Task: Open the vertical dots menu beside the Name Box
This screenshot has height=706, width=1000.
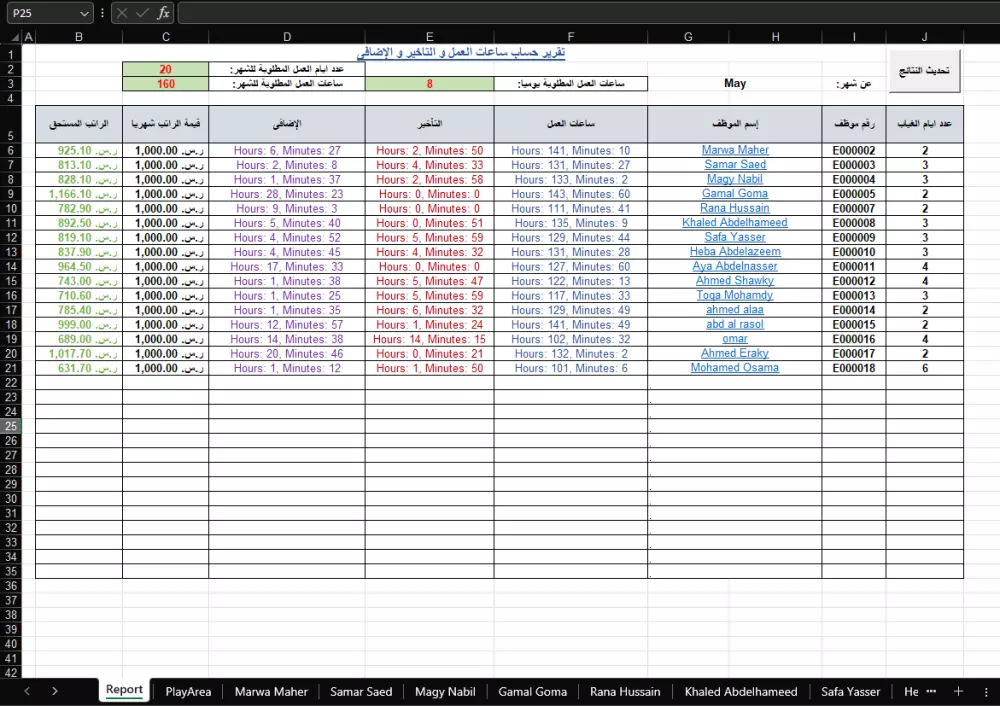Action: (104, 13)
